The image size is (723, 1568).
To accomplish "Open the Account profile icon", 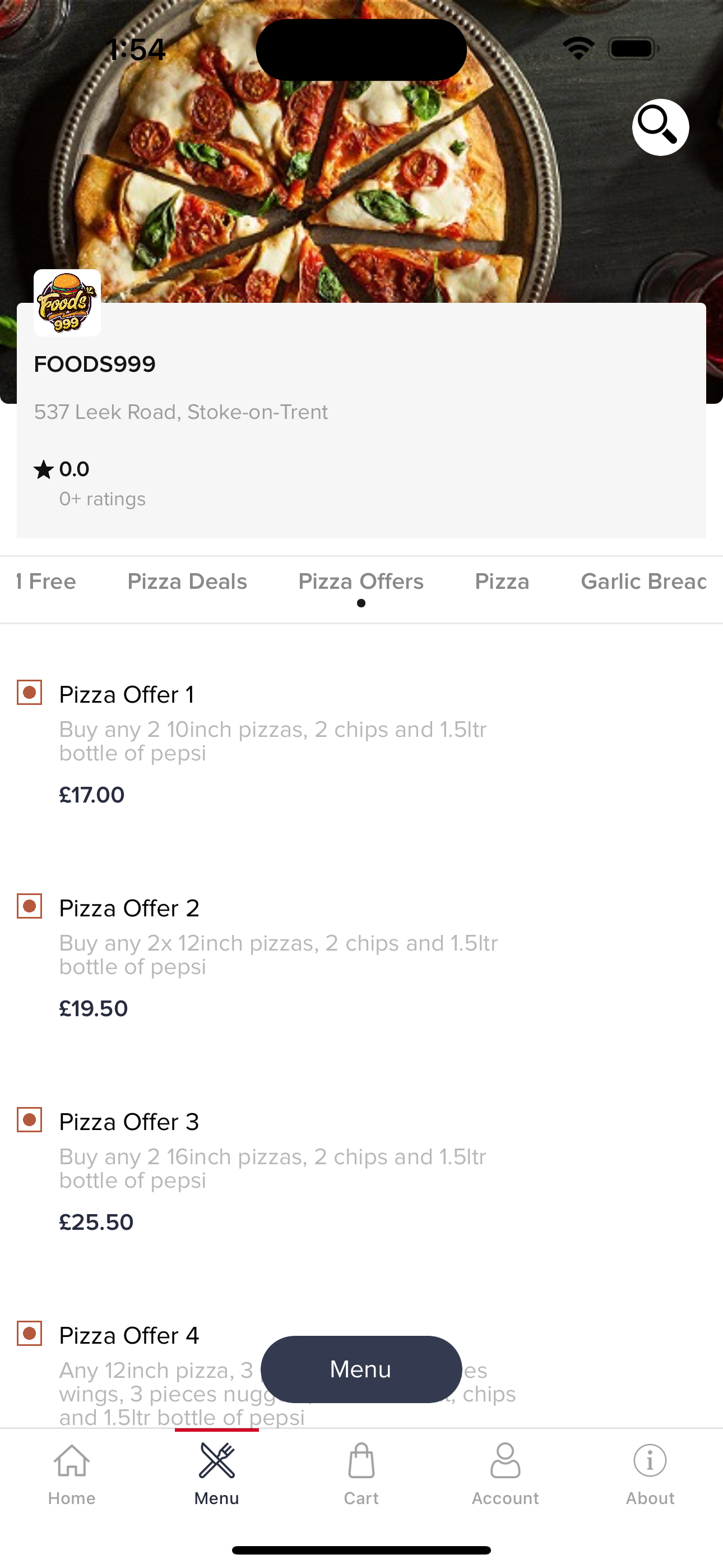I will pos(505,1460).
